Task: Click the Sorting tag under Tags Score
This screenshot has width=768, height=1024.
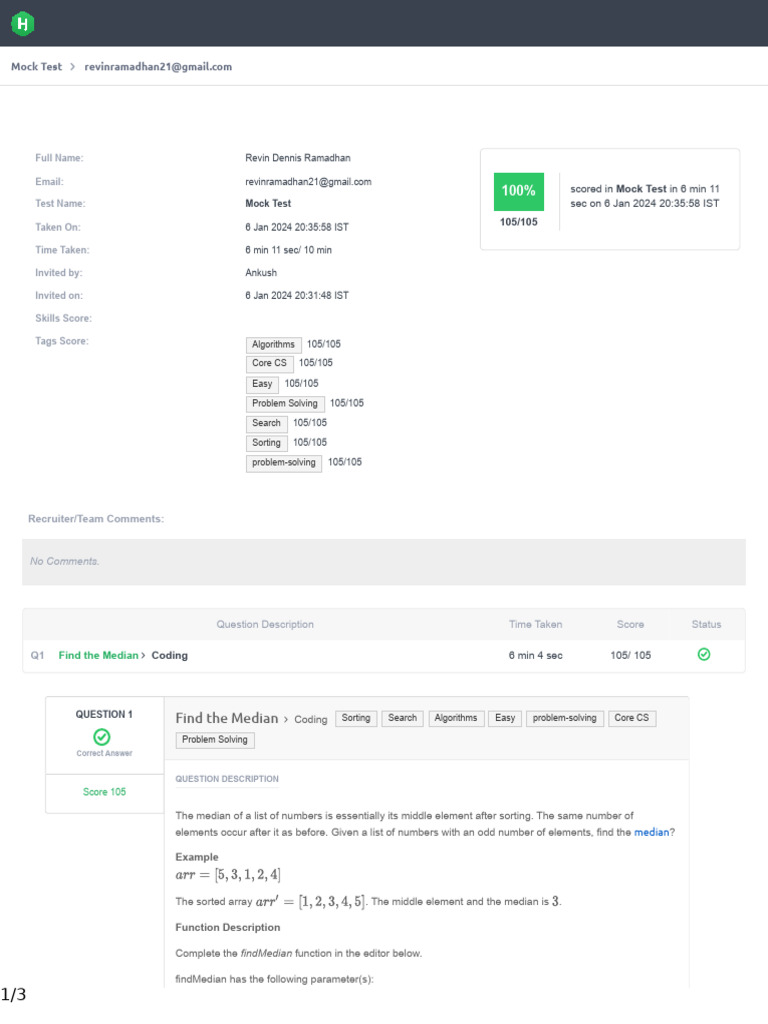Action: [x=266, y=443]
